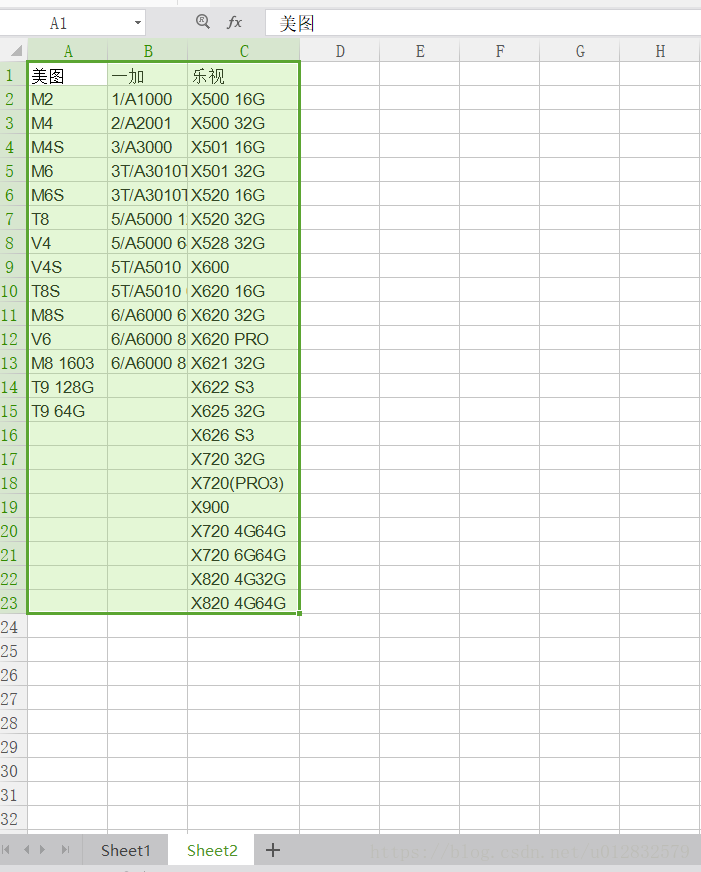
Task: Click cell A1 containing 美图
Action: click(68, 75)
